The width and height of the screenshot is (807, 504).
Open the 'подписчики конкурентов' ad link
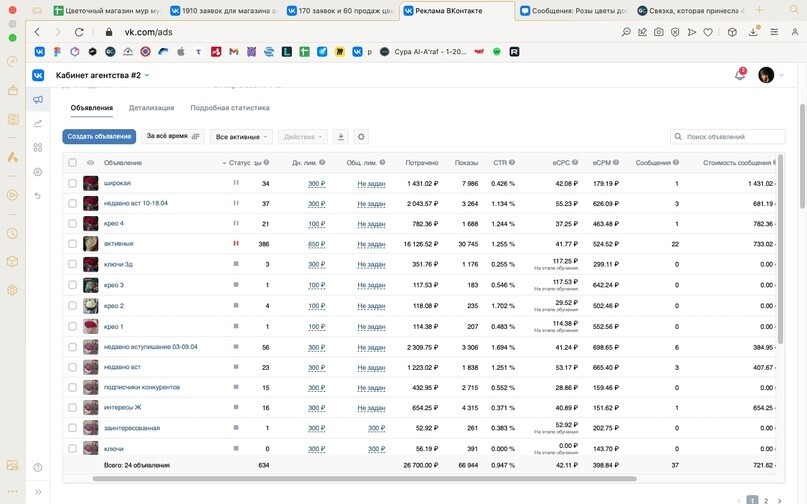pos(142,387)
